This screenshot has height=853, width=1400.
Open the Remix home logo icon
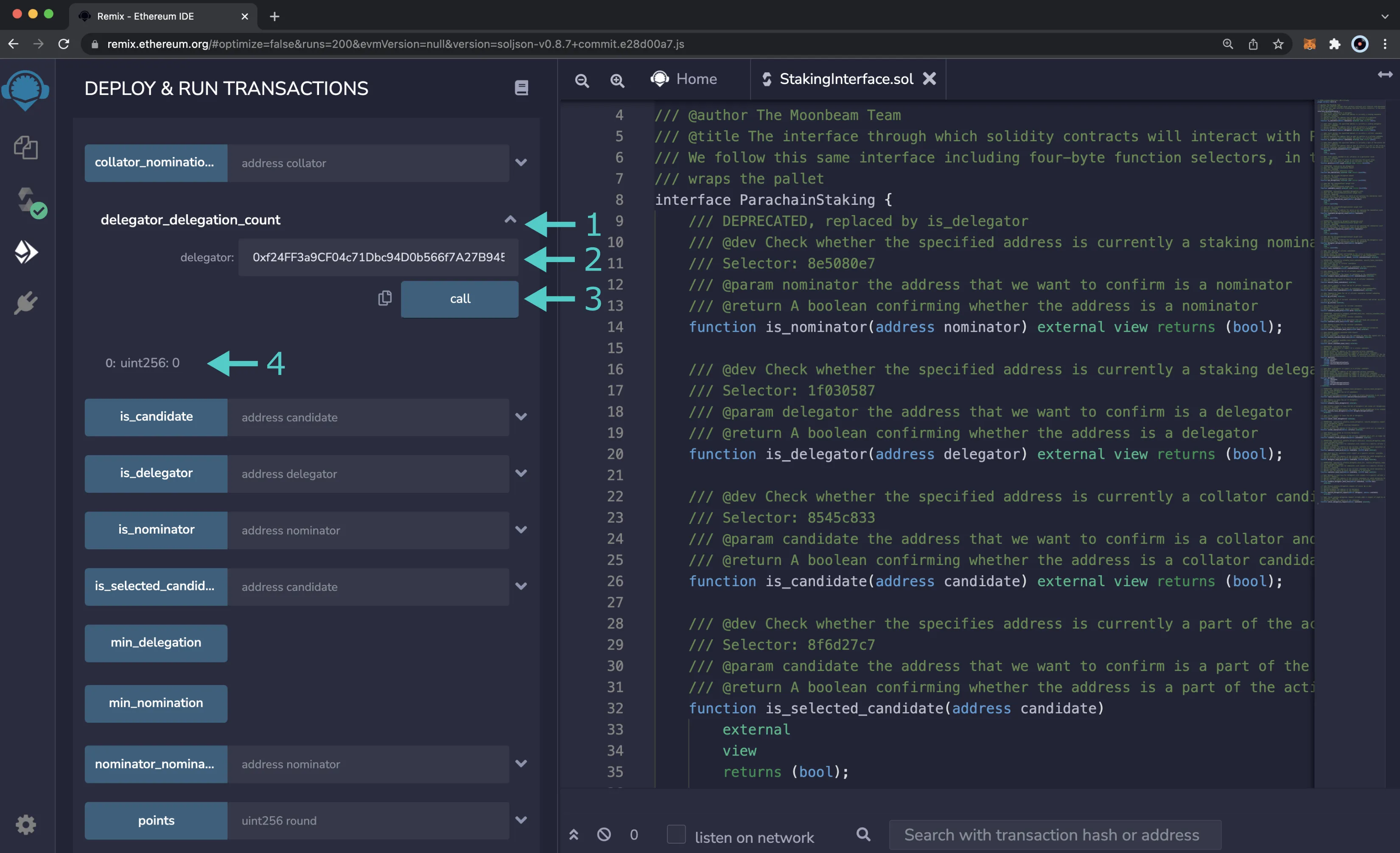pyautogui.click(x=25, y=90)
